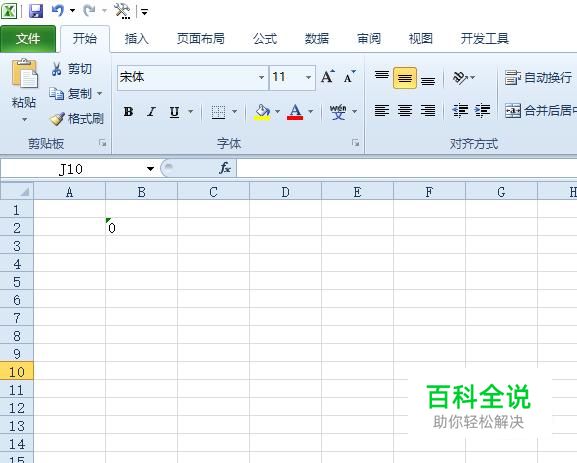Screen dimensions: 577x463
Task: Toggle underline formatting
Action: [174, 112]
